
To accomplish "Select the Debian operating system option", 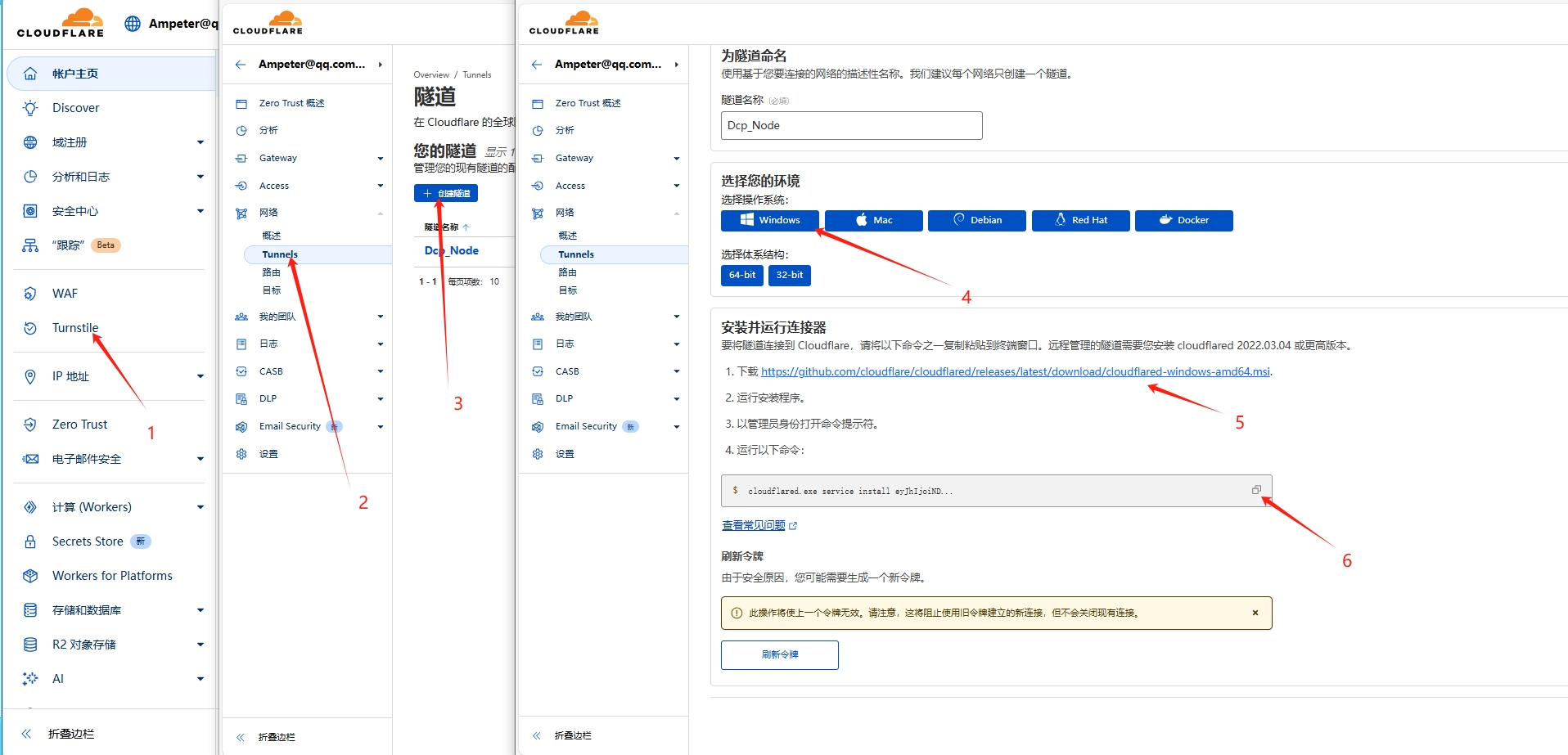I will pos(977,221).
